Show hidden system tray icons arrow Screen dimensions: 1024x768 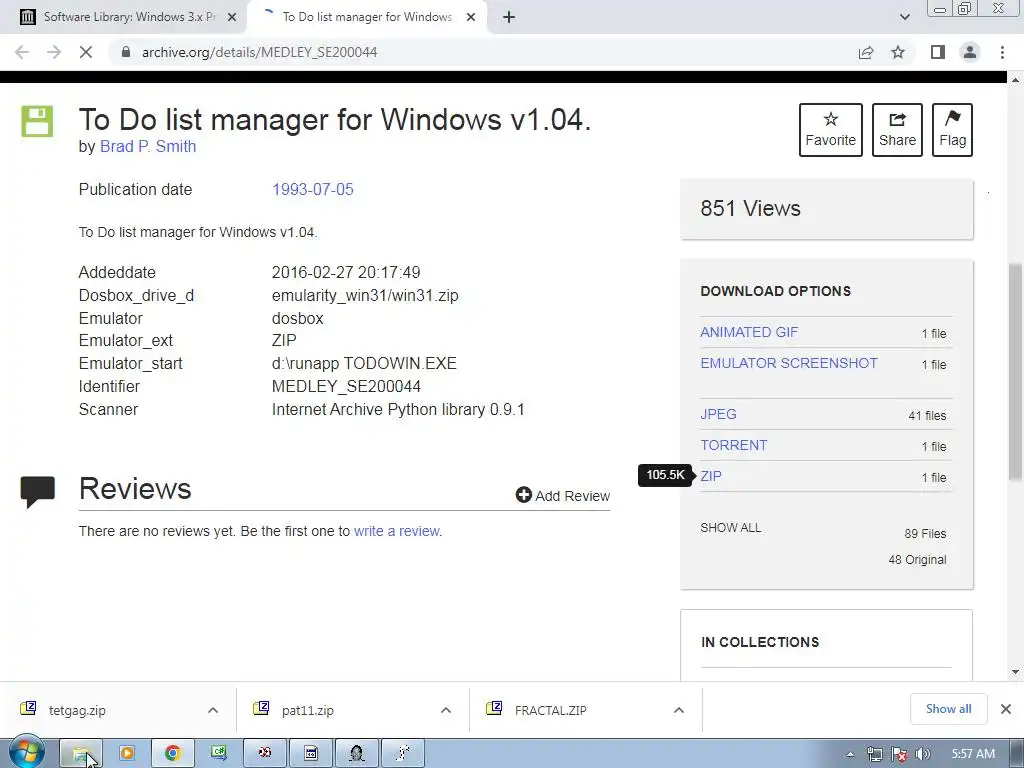point(850,754)
